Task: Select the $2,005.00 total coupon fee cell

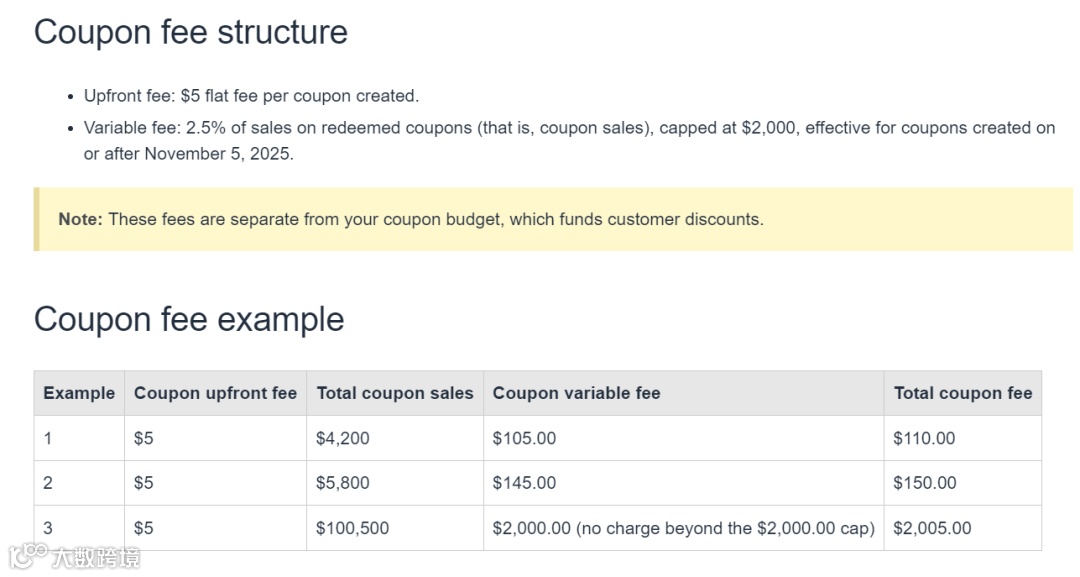Action: tap(932, 528)
